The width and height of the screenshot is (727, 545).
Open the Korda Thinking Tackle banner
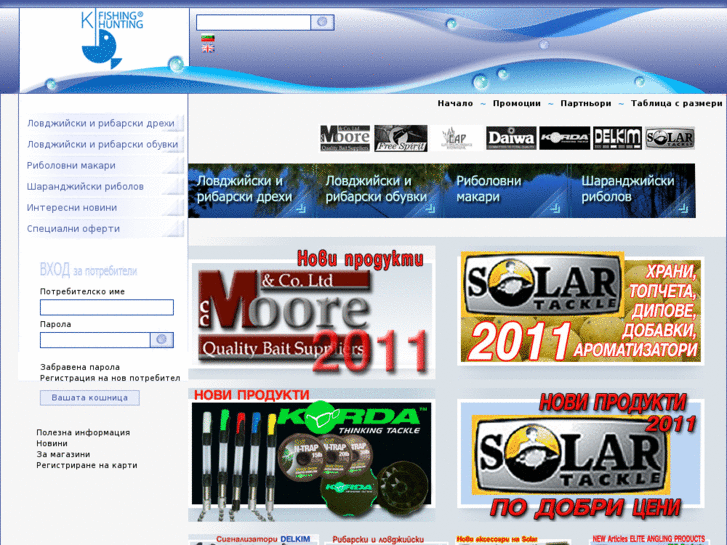tap(312, 455)
